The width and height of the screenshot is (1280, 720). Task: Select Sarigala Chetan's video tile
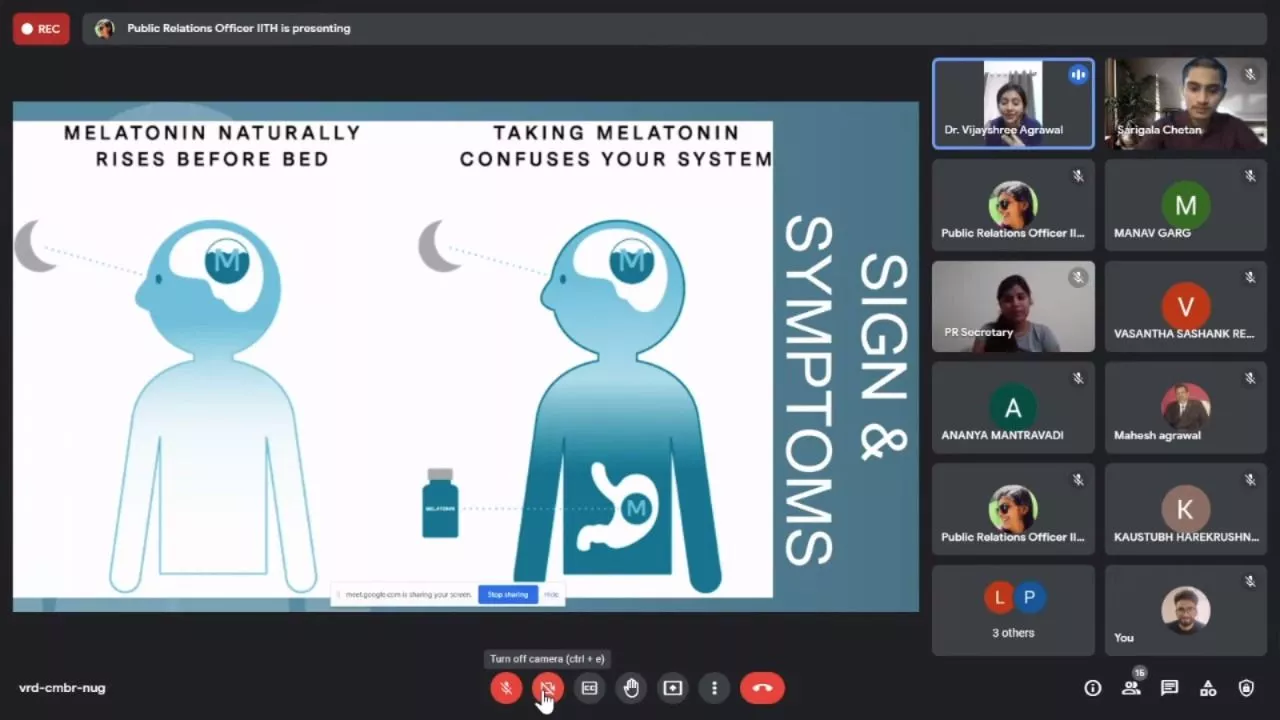click(x=1185, y=103)
